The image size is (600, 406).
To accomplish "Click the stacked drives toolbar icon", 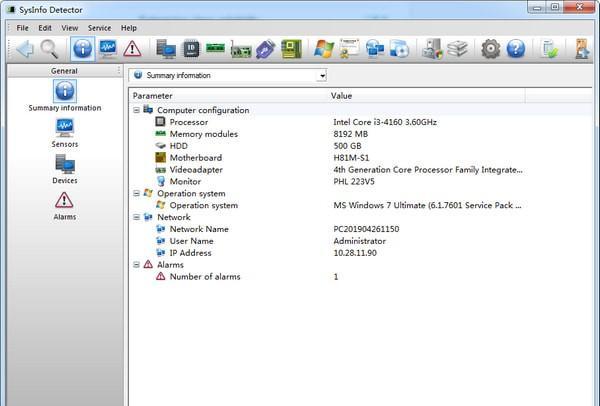I will 458,49.
